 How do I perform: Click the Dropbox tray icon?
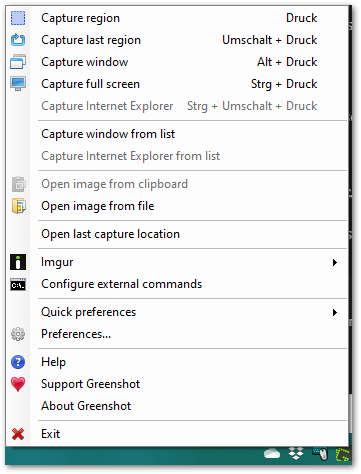click(x=296, y=454)
